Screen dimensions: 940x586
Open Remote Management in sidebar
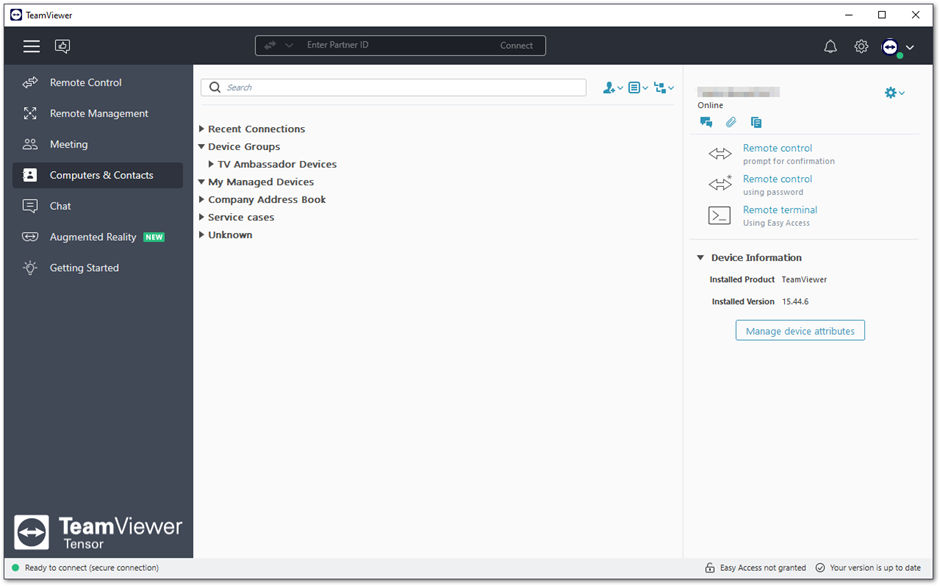[98, 113]
